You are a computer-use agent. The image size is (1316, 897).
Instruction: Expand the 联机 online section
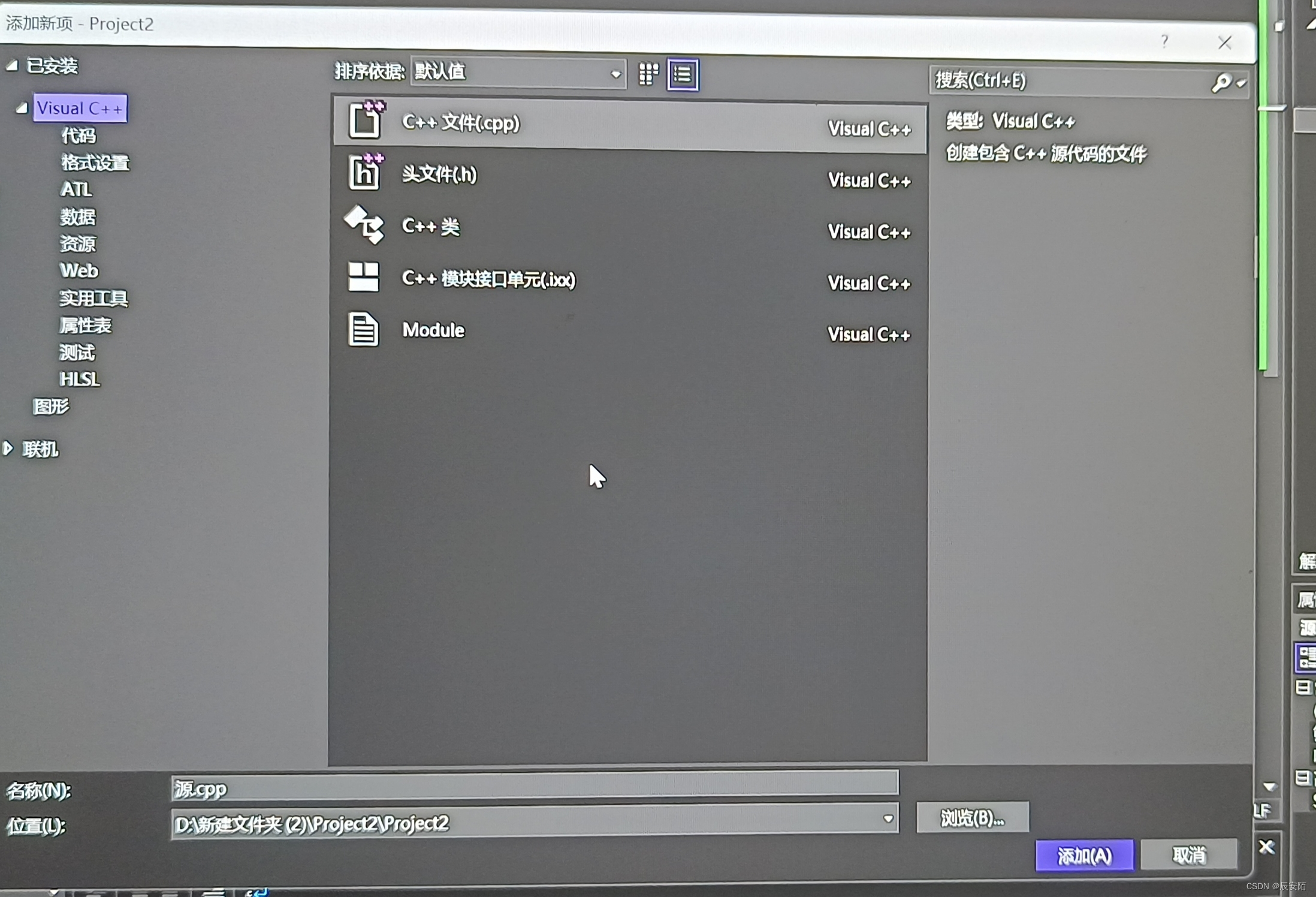(8, 448)
